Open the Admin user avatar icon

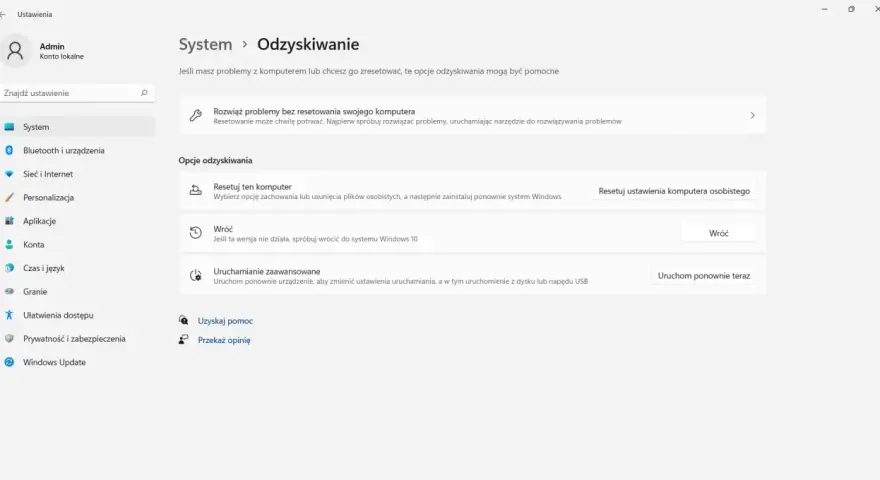click(15, 51)
